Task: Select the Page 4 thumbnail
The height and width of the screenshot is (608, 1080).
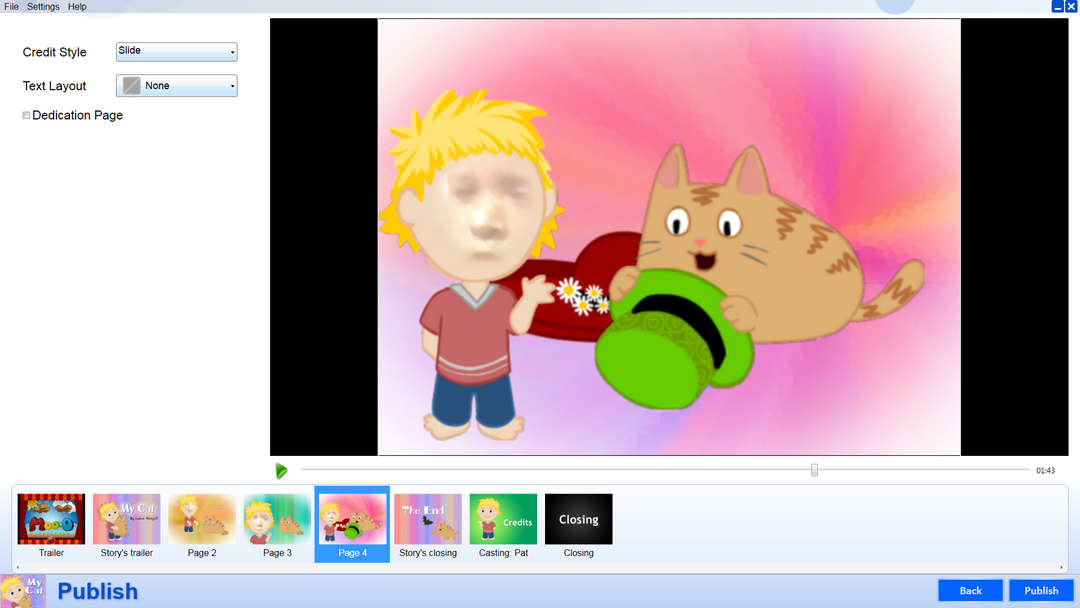Action: 352,519
